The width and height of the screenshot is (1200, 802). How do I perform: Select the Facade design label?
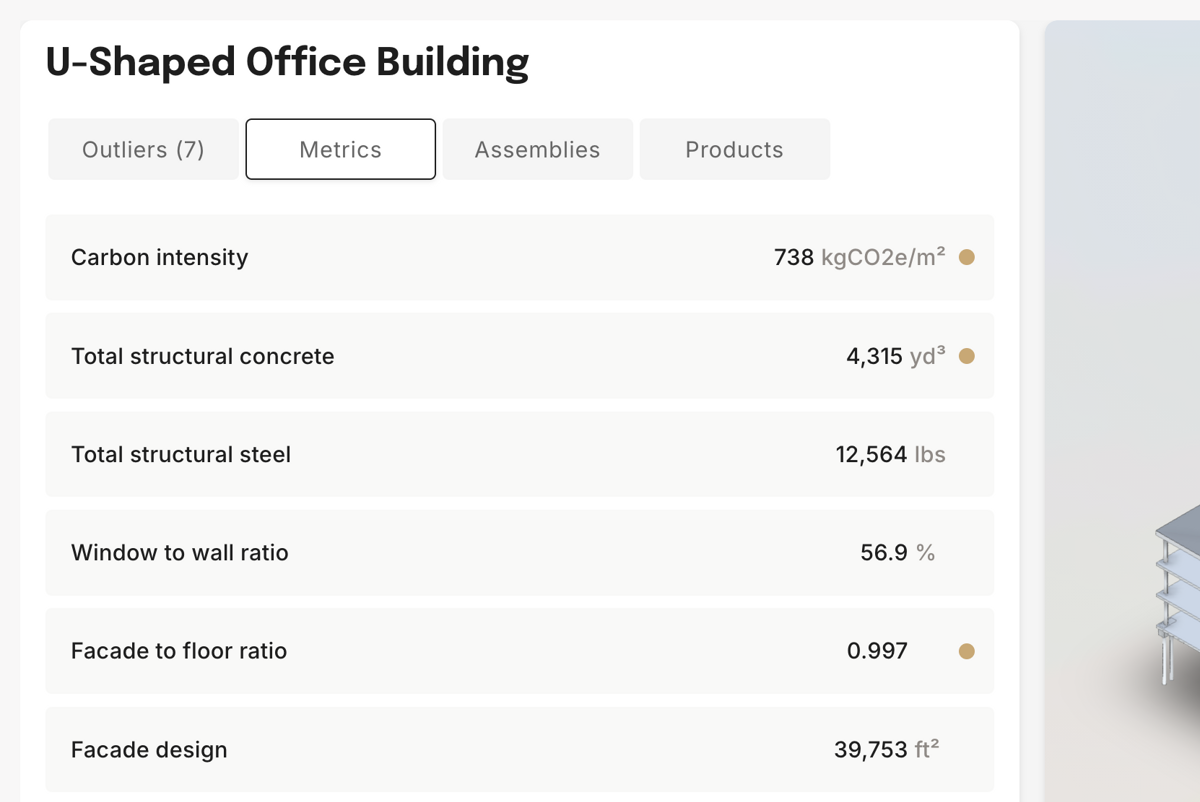pyautogui.click(x=149, y=749)
